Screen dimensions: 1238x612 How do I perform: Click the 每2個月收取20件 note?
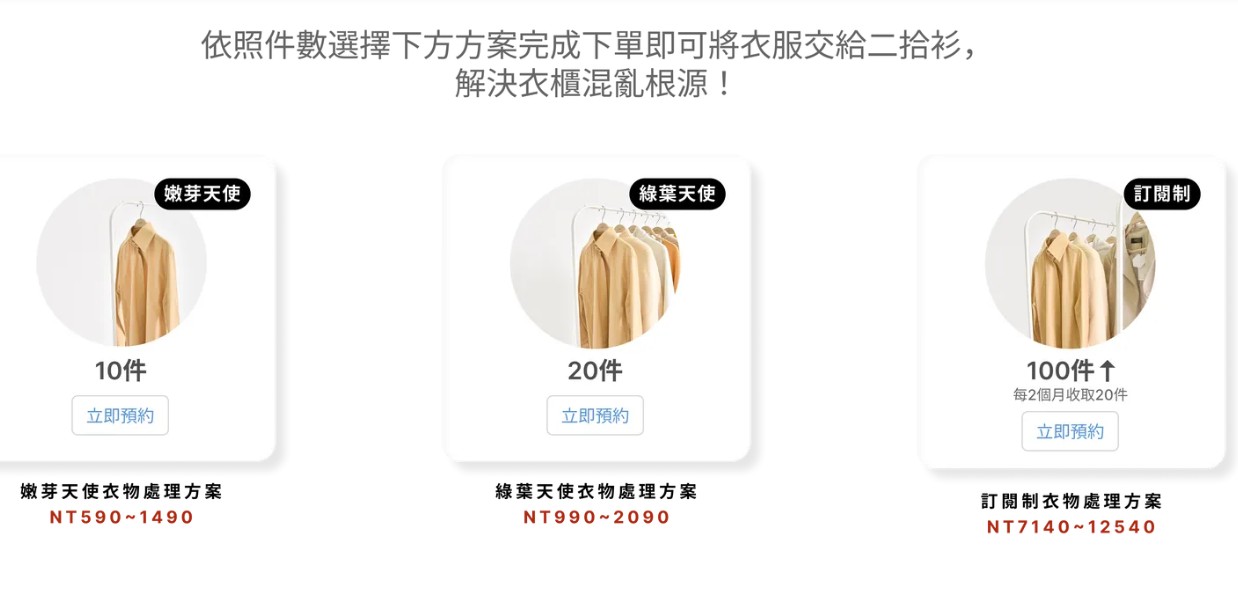(1070, 395)
